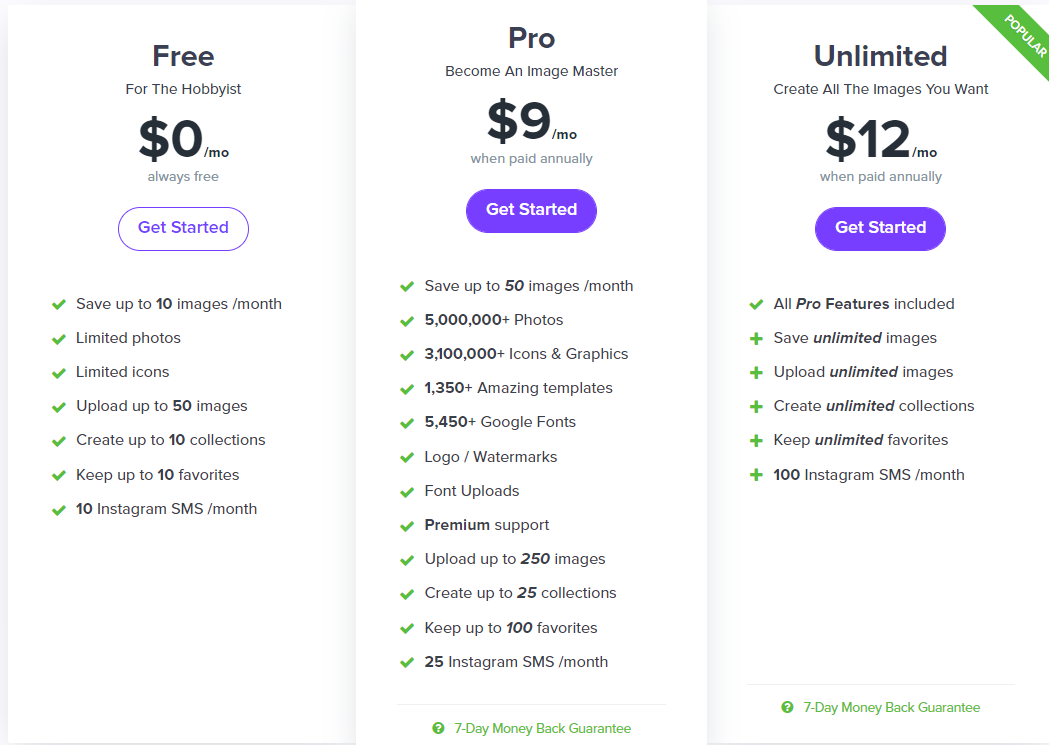Click checkmark next to Premium support
Viewport: 1049px width, 745px height.
(407, 526)
